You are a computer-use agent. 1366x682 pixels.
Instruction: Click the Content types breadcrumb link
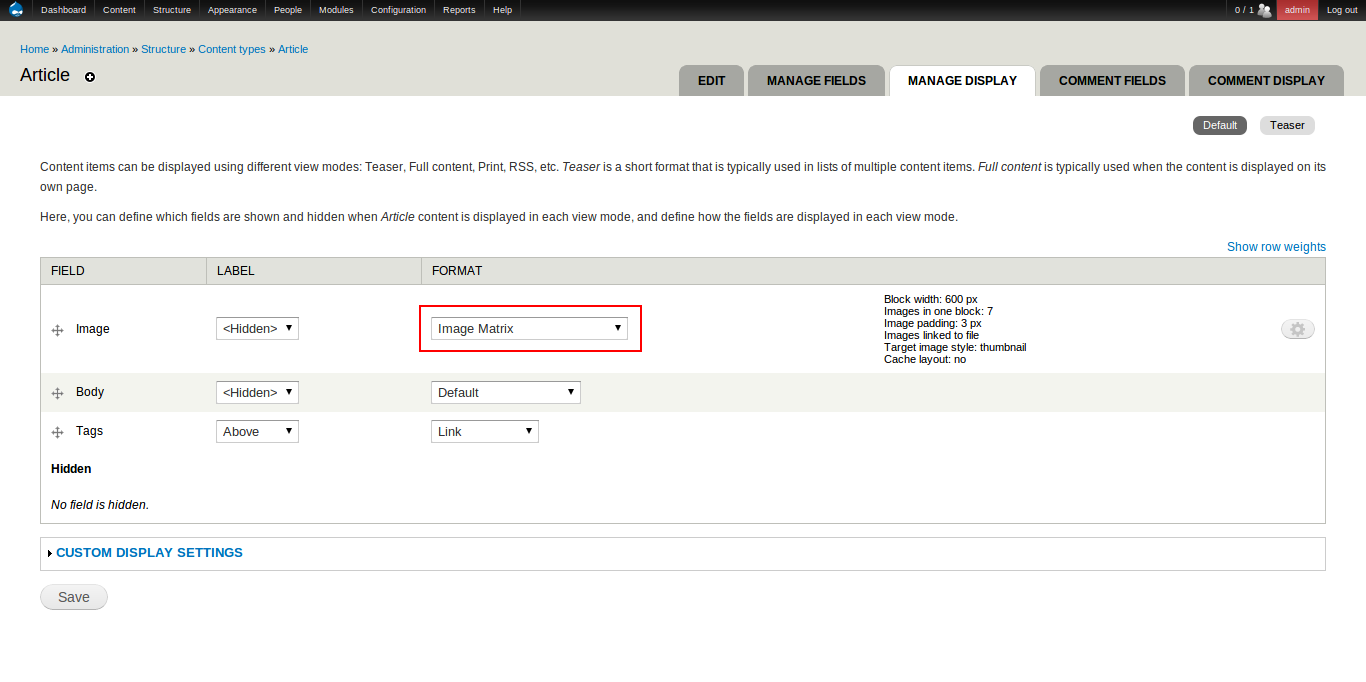(x=232, y=49)
